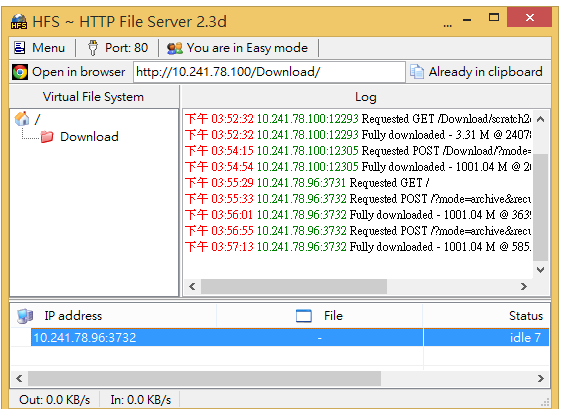Click the plug icon beside Port
561x409 pixels.
pos(93,48)
